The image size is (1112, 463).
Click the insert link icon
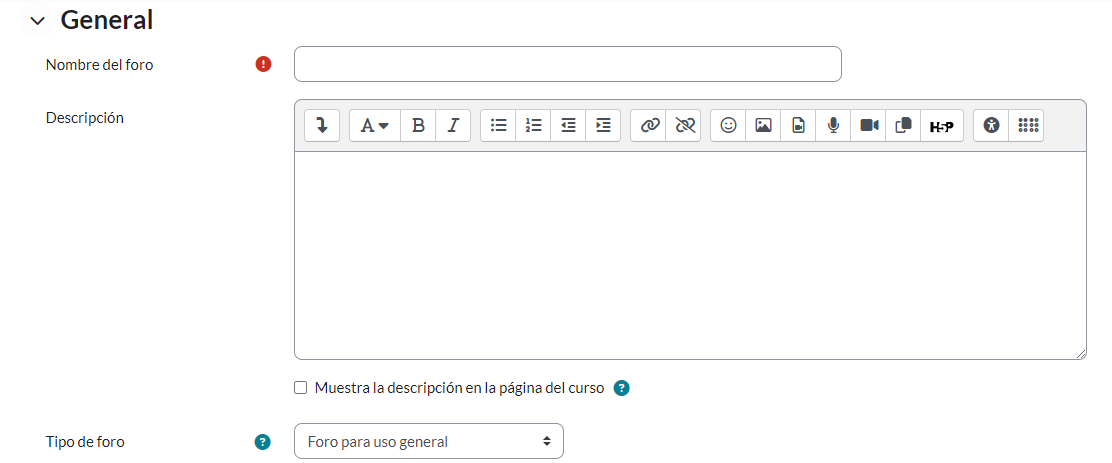[650, 125]
